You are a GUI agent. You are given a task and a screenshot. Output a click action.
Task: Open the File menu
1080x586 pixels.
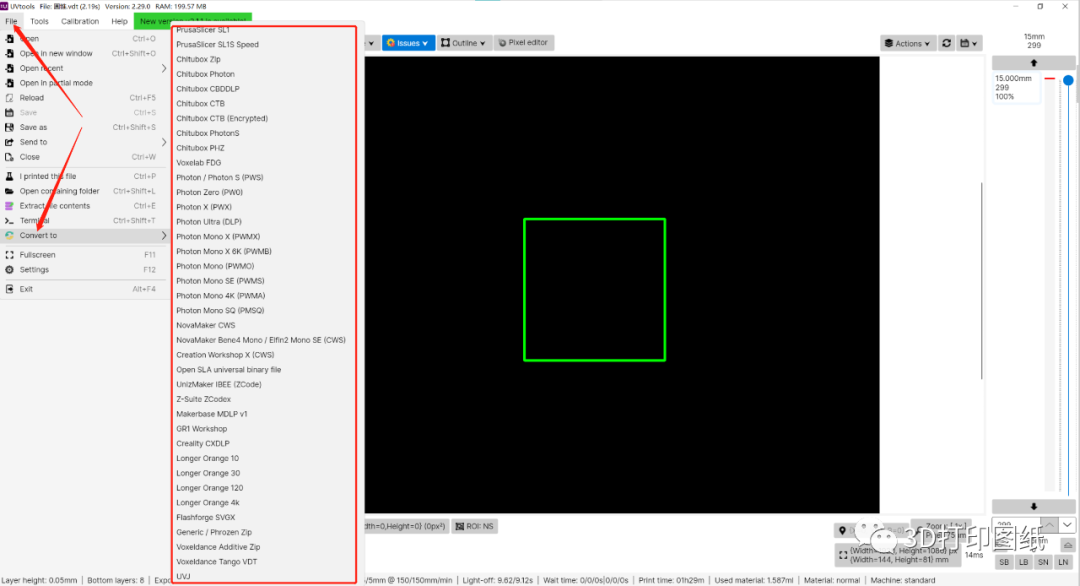click(12, 21)
